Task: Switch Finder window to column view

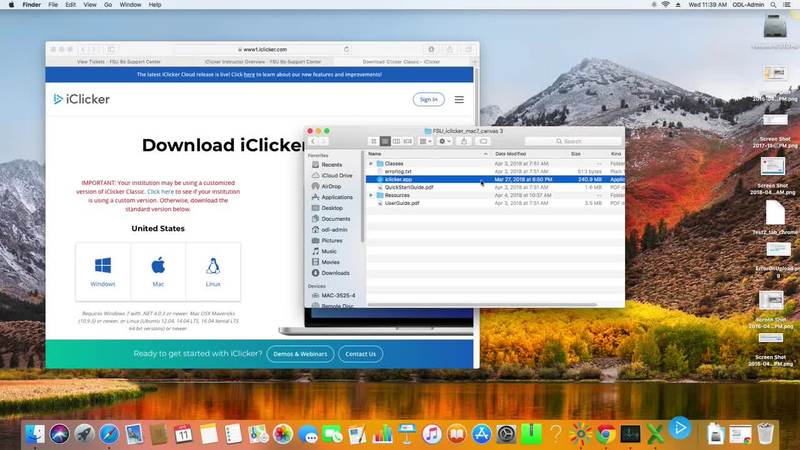Action: click(x=396, y=141)
